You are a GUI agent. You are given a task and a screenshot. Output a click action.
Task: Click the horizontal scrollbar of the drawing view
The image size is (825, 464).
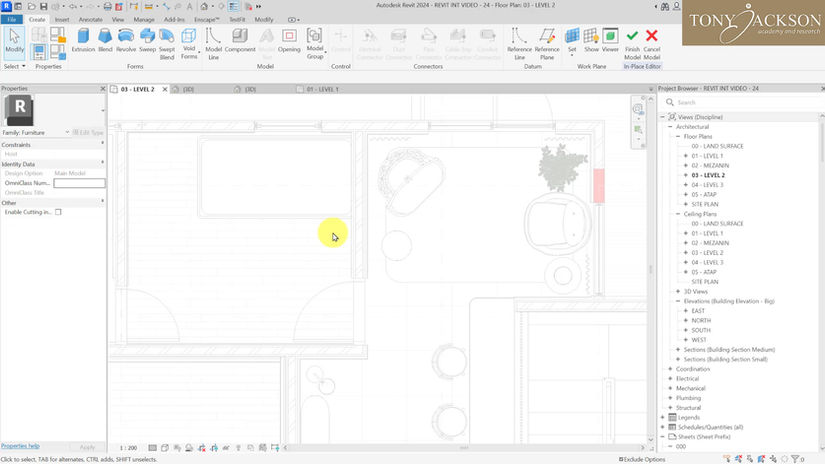point(464,448)
